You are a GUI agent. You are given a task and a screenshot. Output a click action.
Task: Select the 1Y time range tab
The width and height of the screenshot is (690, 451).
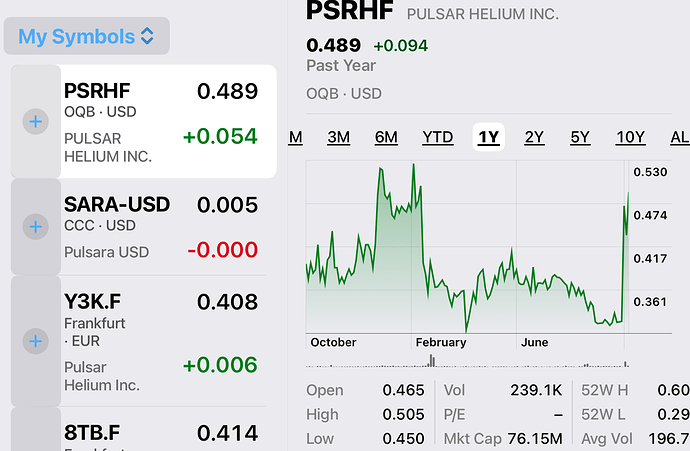[488, 137]
